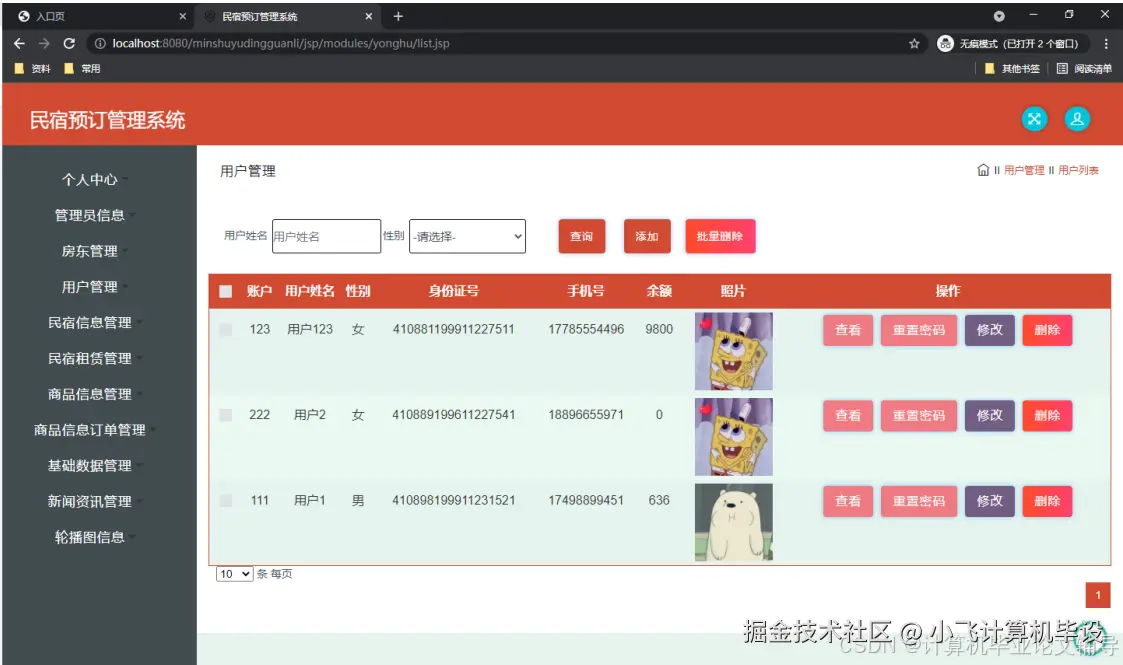The image size is (1123, 665).
Task: Toggle the fullscreen arrows icon in header
Action: click(1035, 118)
